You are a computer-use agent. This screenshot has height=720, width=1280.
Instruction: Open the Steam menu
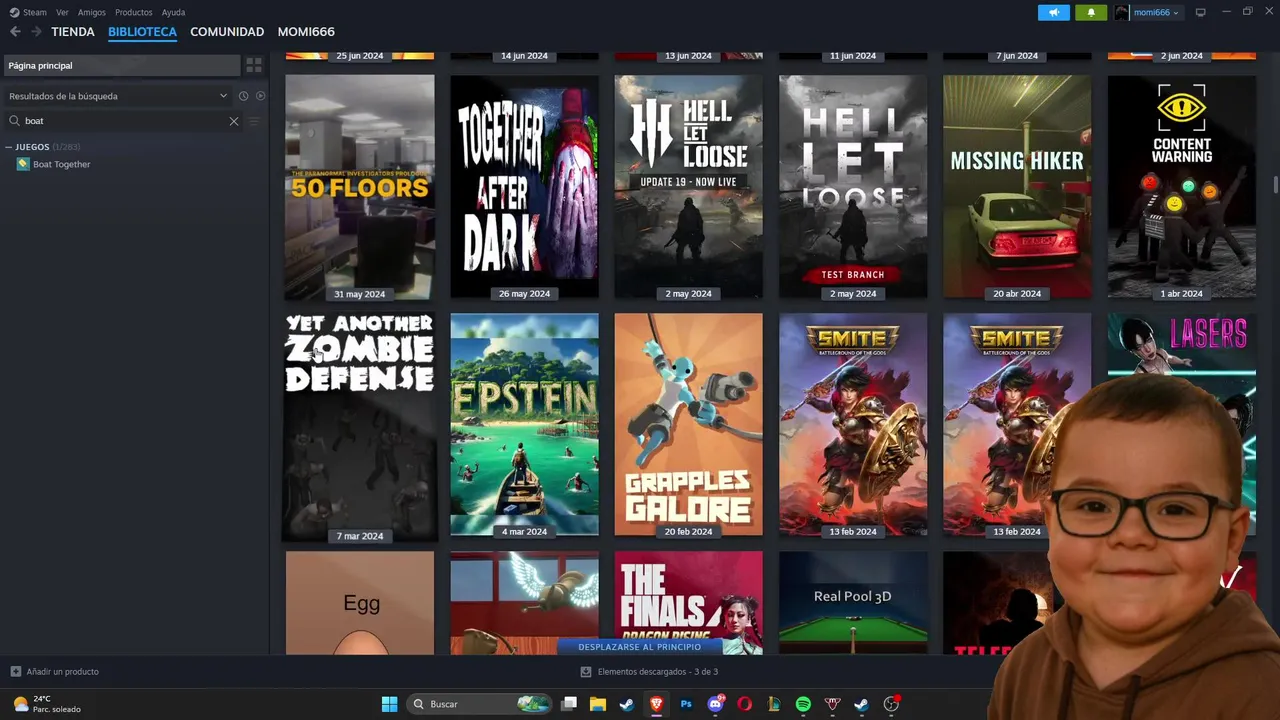click(35, 12)
